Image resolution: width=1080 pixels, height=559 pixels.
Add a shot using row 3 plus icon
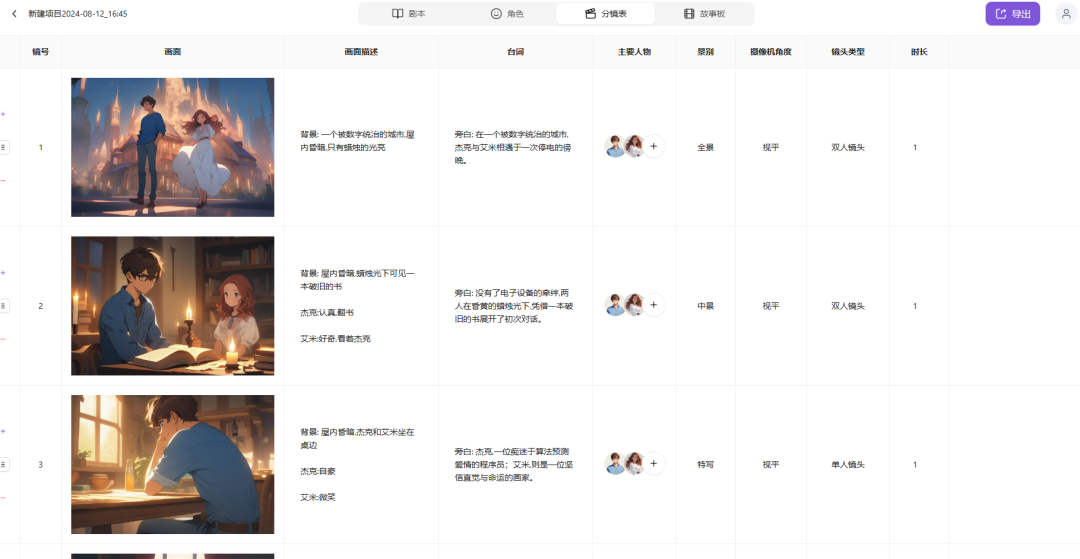coord(3,431)
